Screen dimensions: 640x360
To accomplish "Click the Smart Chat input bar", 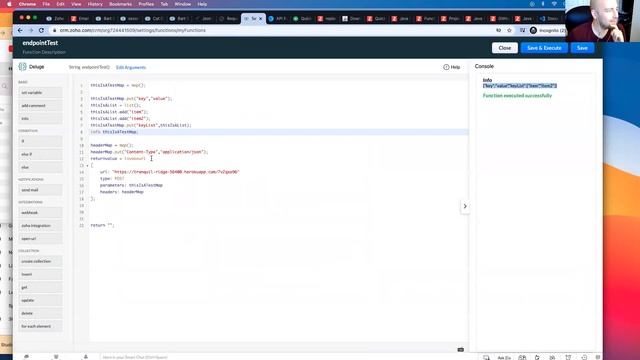I will click(135, 357).
